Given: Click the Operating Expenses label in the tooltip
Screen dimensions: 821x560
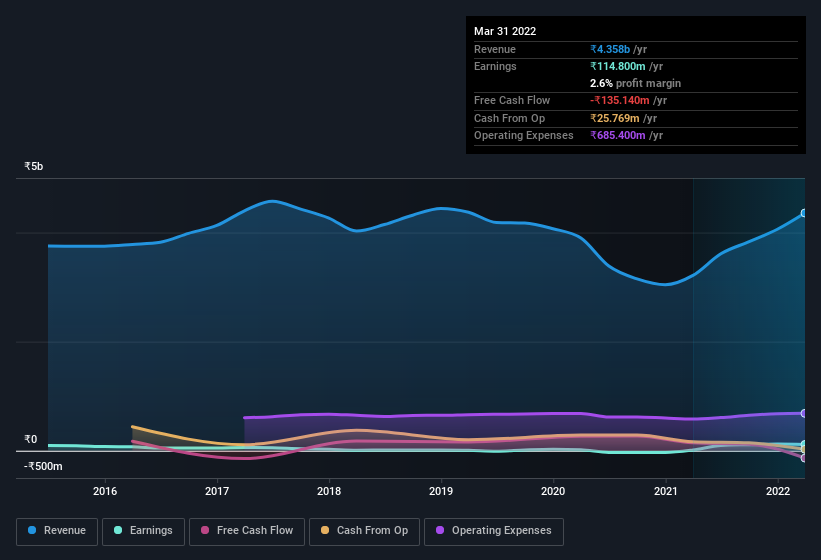Looking at the screenshot, I should pos(524,135).
